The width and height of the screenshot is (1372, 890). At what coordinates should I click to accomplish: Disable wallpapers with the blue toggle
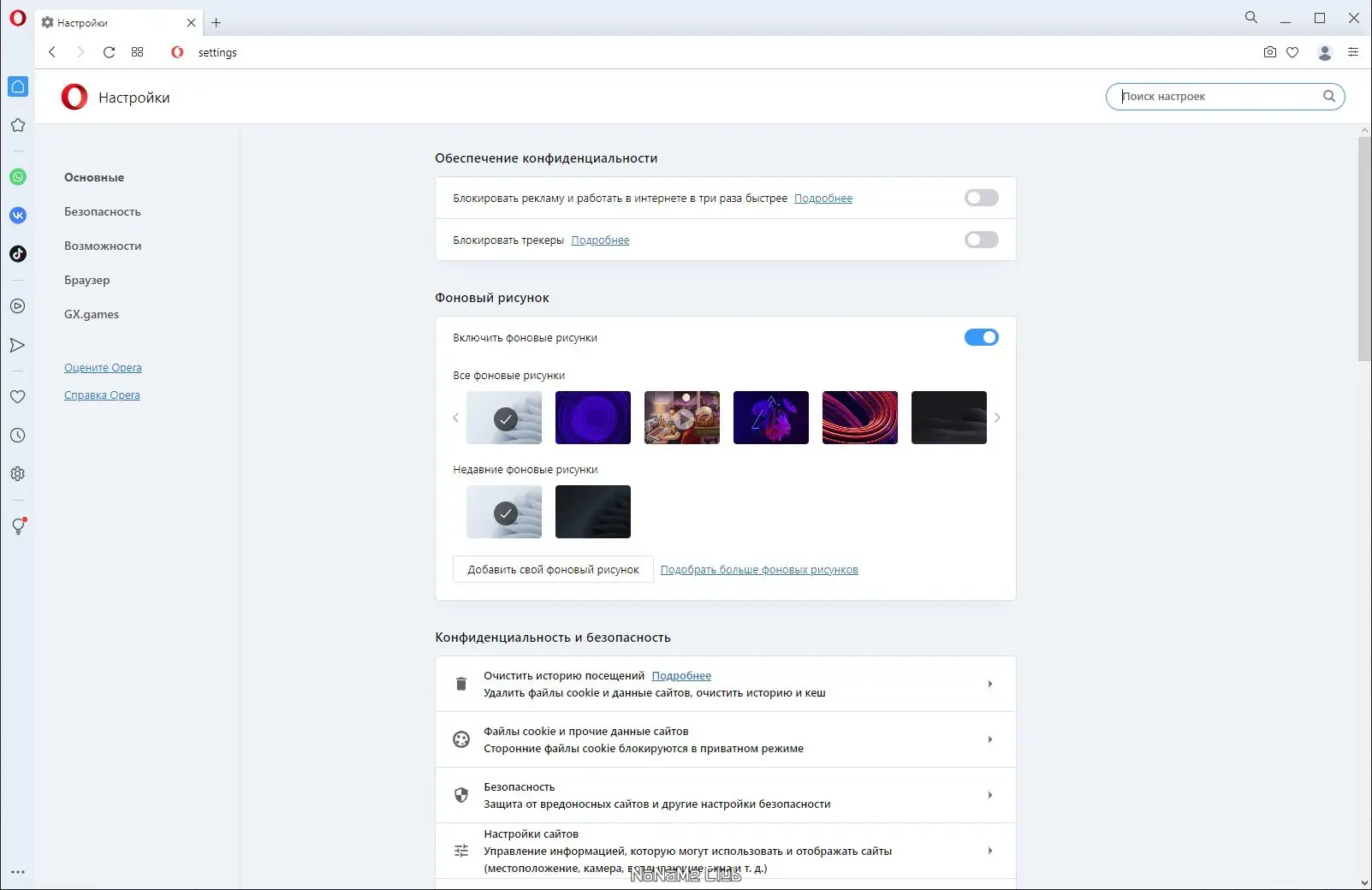(x=981, y=337)
